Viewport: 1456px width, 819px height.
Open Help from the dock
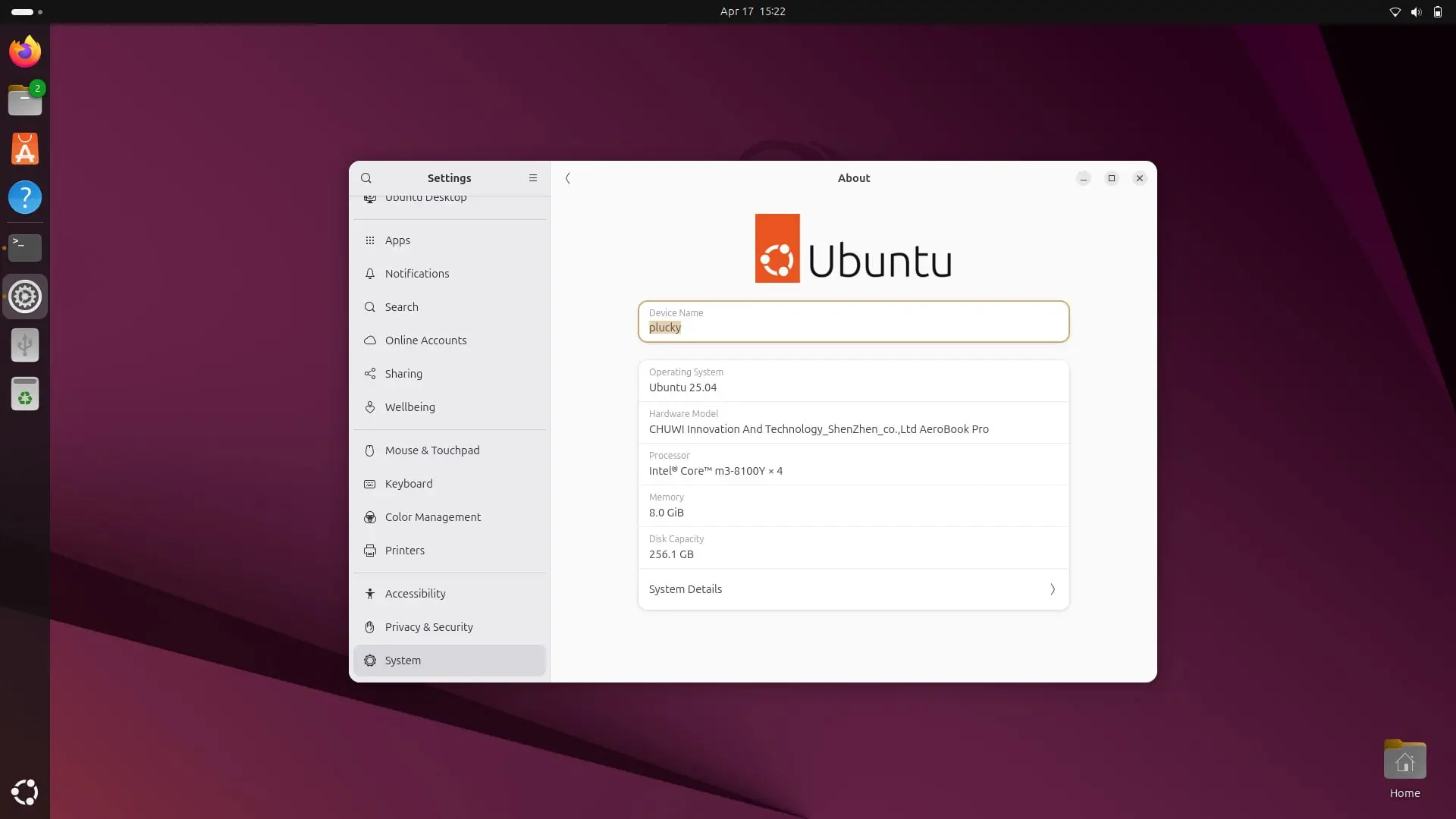(x=25, y=197)
